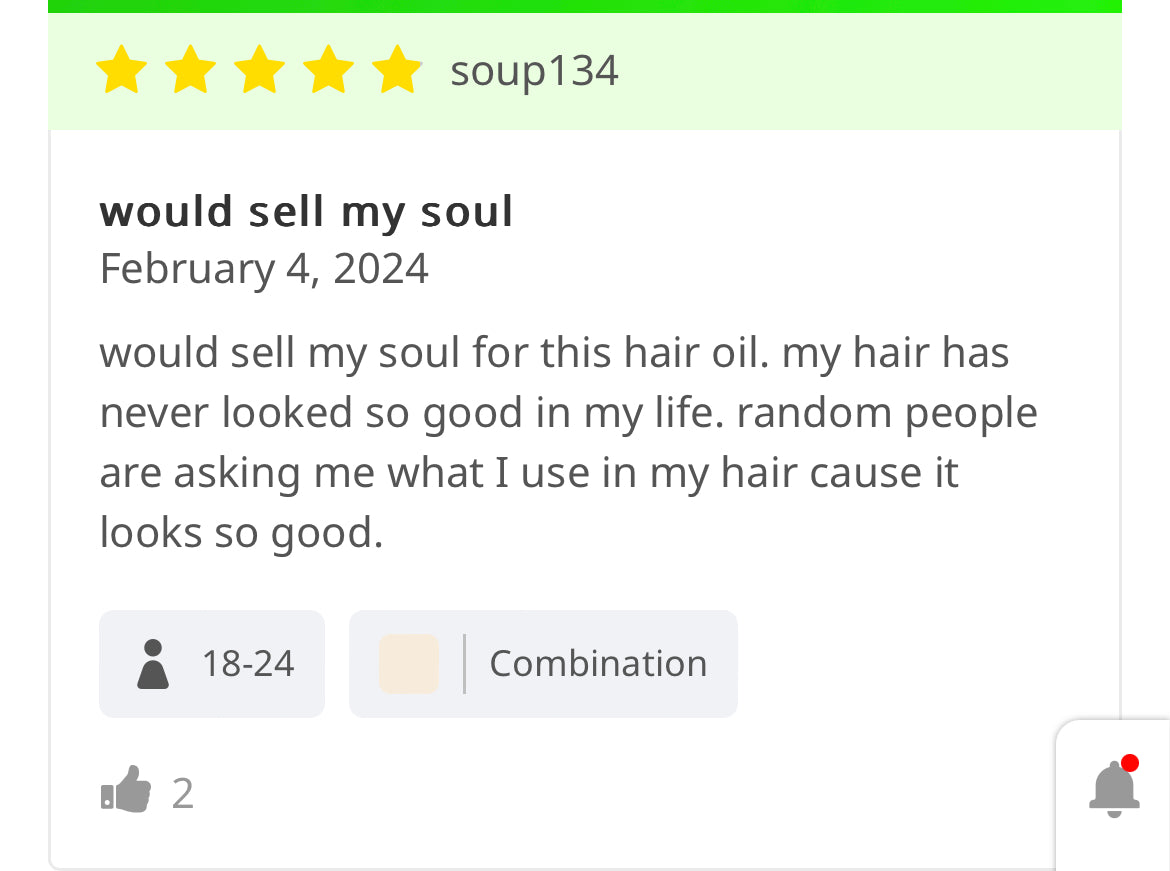Click the third star in the rating
The image size is (1170, 871).
click(259, 71)
